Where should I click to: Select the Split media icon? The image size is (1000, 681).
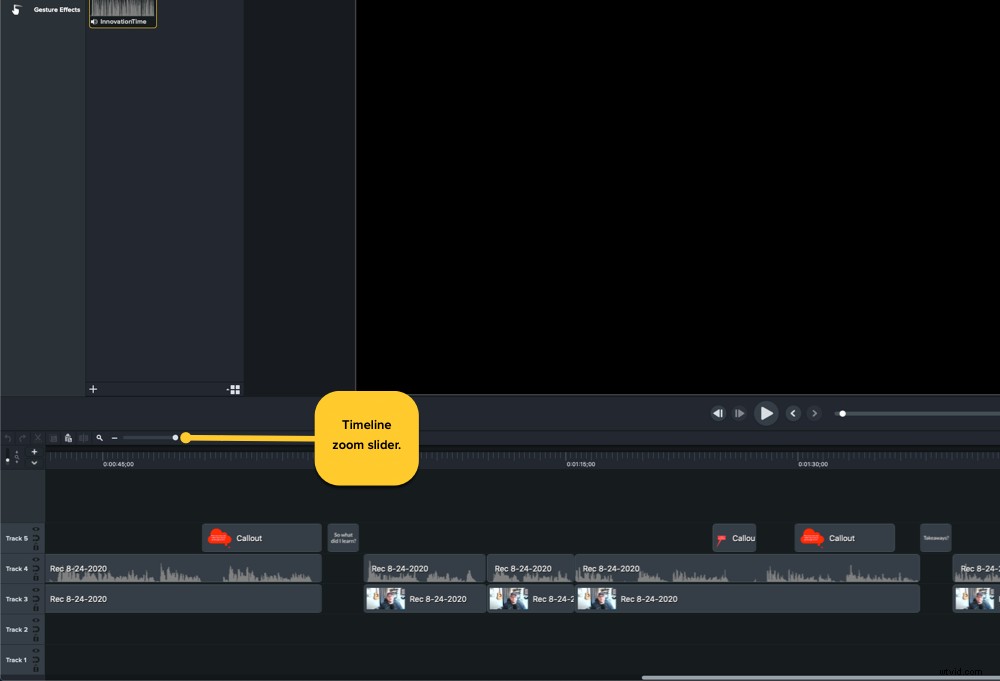click(83, 437)
